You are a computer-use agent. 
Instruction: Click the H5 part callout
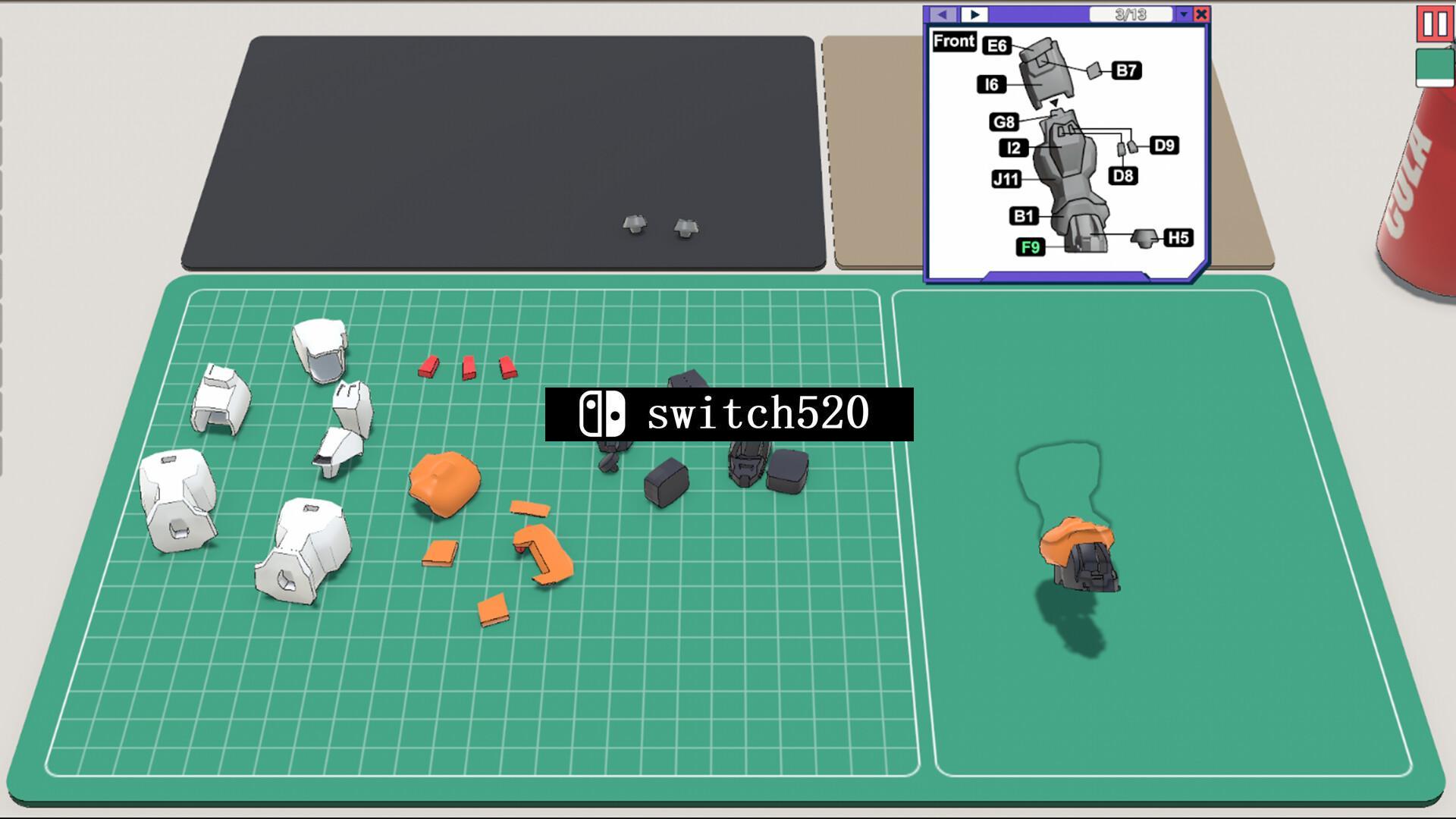[x=1177, y=237]
